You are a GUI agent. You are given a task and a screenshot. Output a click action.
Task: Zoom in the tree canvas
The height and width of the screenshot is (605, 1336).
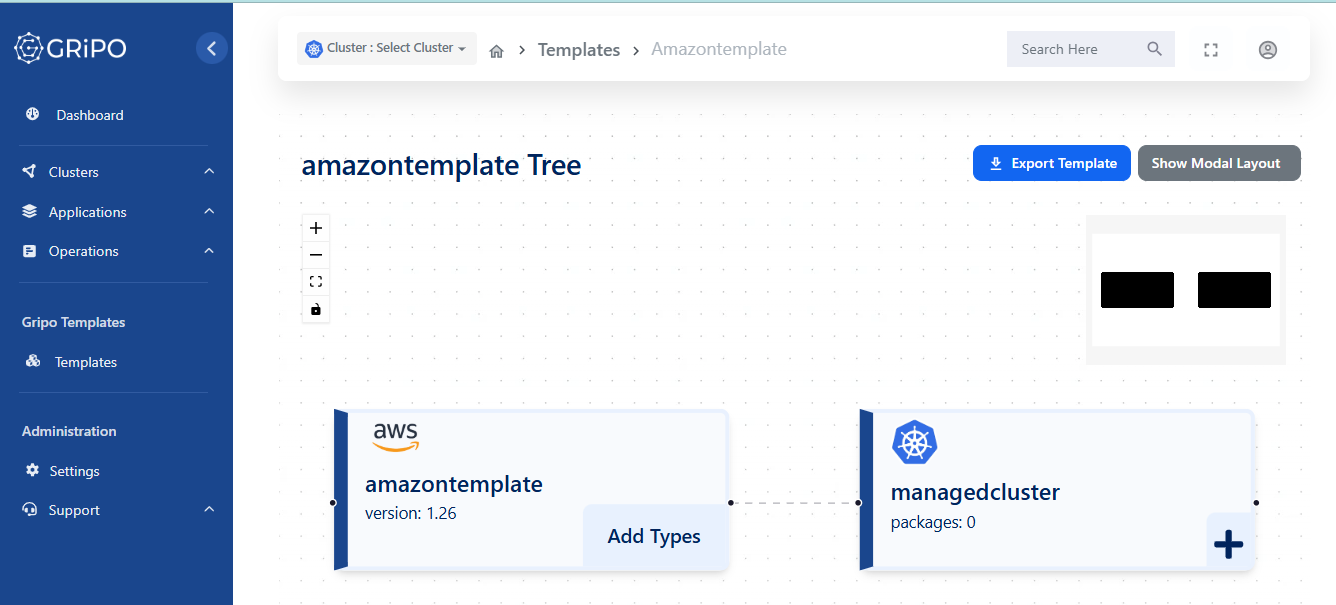tap(316, 228)
